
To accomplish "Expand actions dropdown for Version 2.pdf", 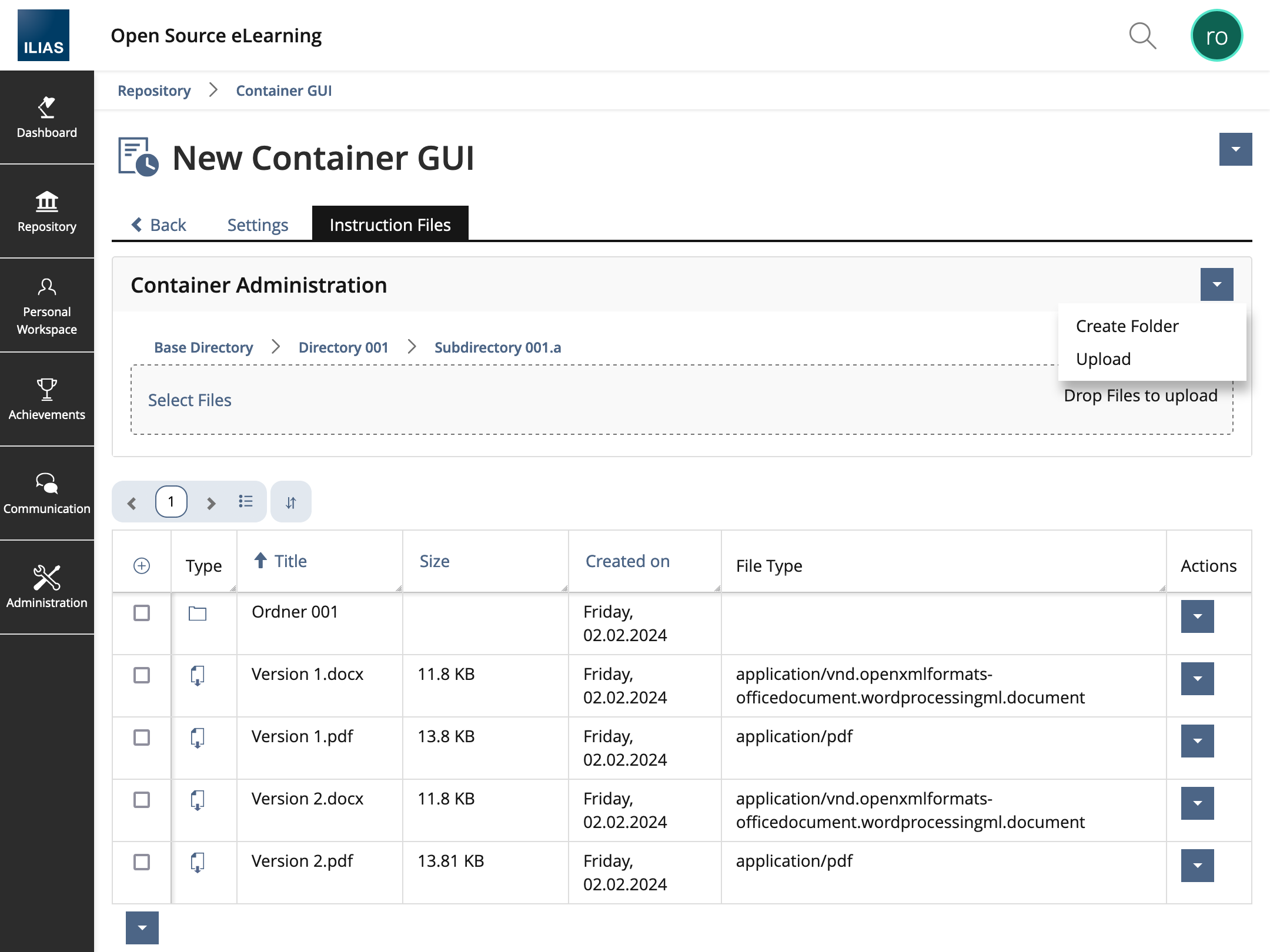I will point(1197,866).
